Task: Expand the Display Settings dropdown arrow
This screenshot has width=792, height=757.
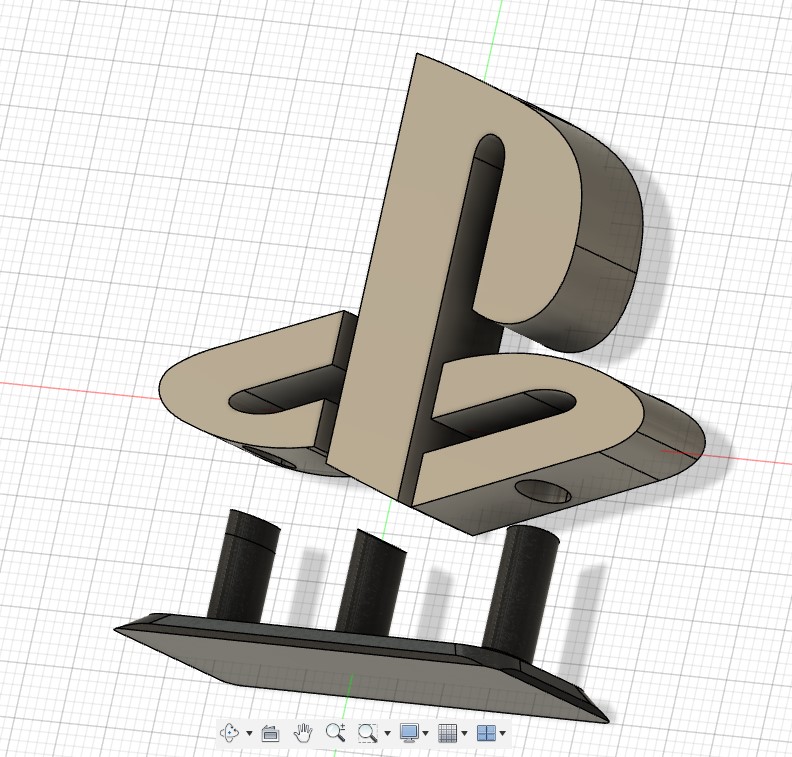Action: pos(426,733)
